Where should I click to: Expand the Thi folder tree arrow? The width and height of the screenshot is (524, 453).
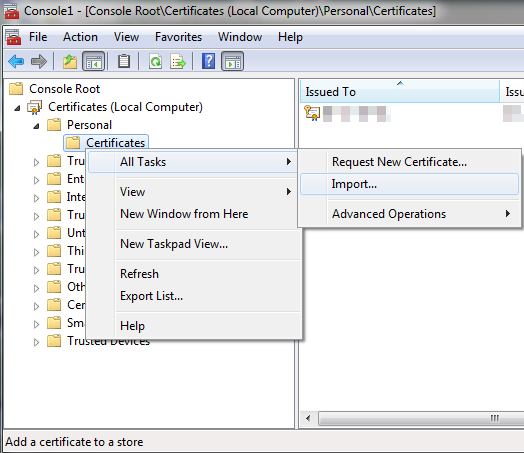(36, 253)
